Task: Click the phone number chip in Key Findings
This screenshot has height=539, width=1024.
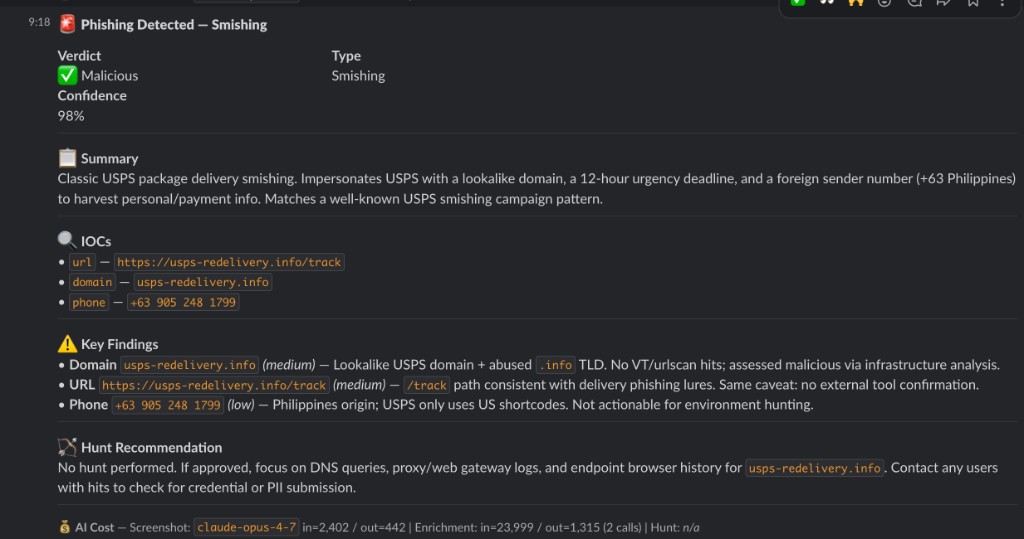Action: [168, 405]
